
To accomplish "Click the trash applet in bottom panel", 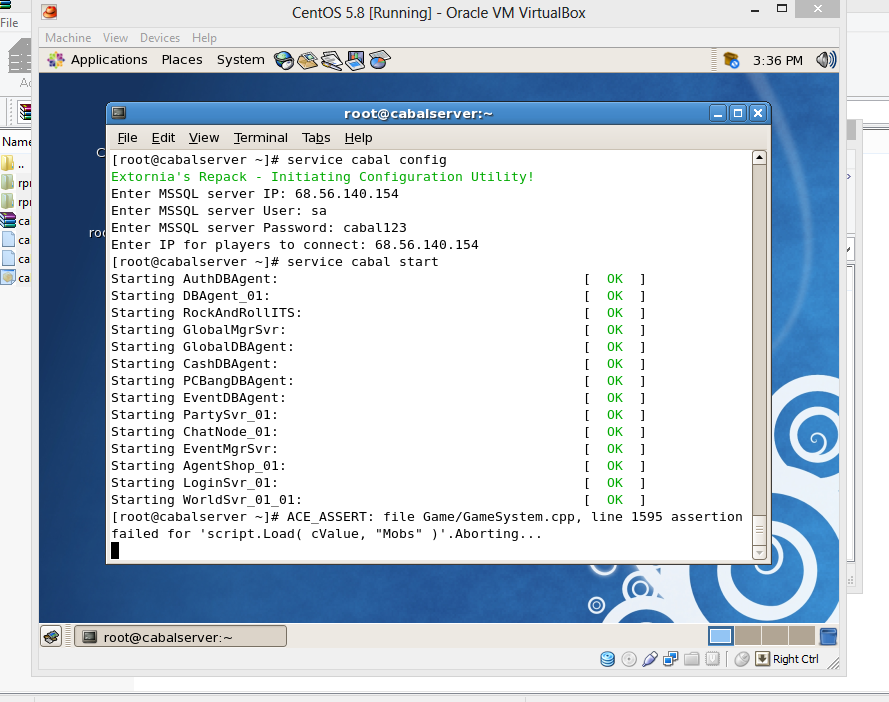I will 828,636.
